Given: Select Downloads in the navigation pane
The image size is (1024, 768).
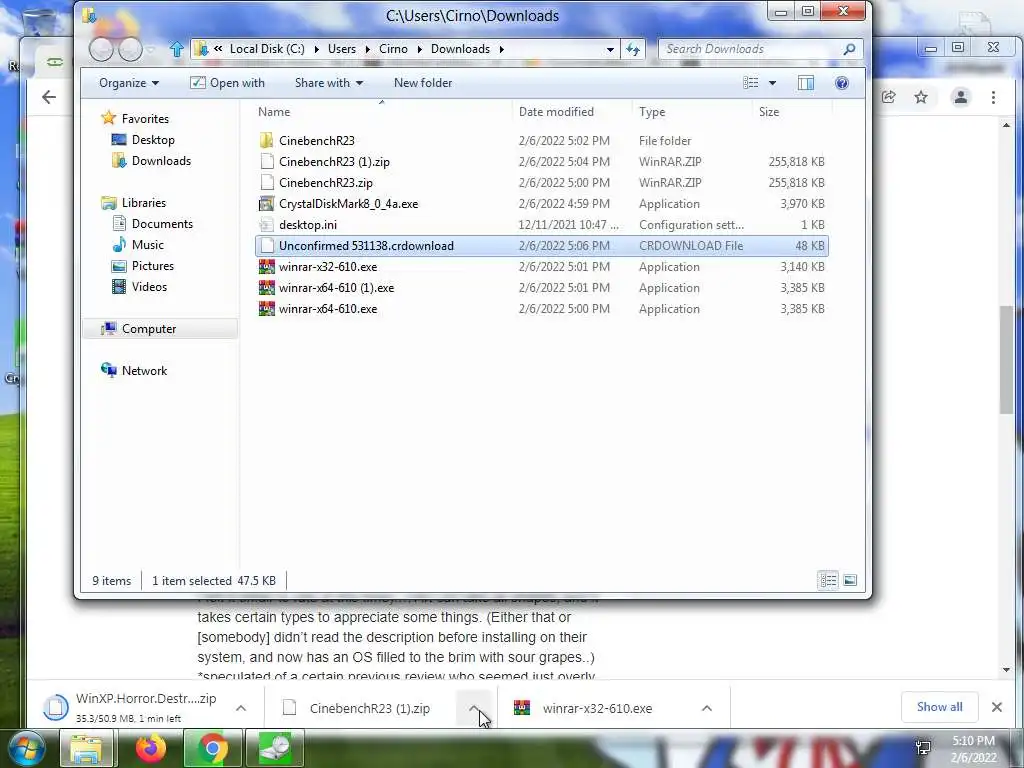Looking at the screenshot, I should point(161,161).
